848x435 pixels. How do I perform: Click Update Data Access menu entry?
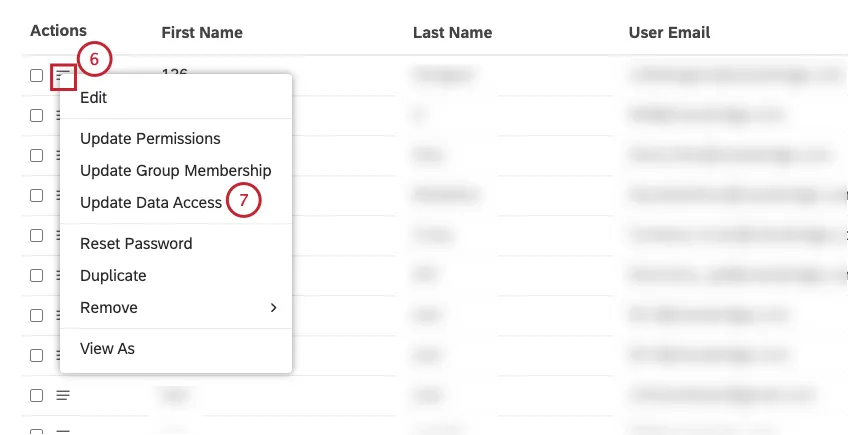coord(151,203)
